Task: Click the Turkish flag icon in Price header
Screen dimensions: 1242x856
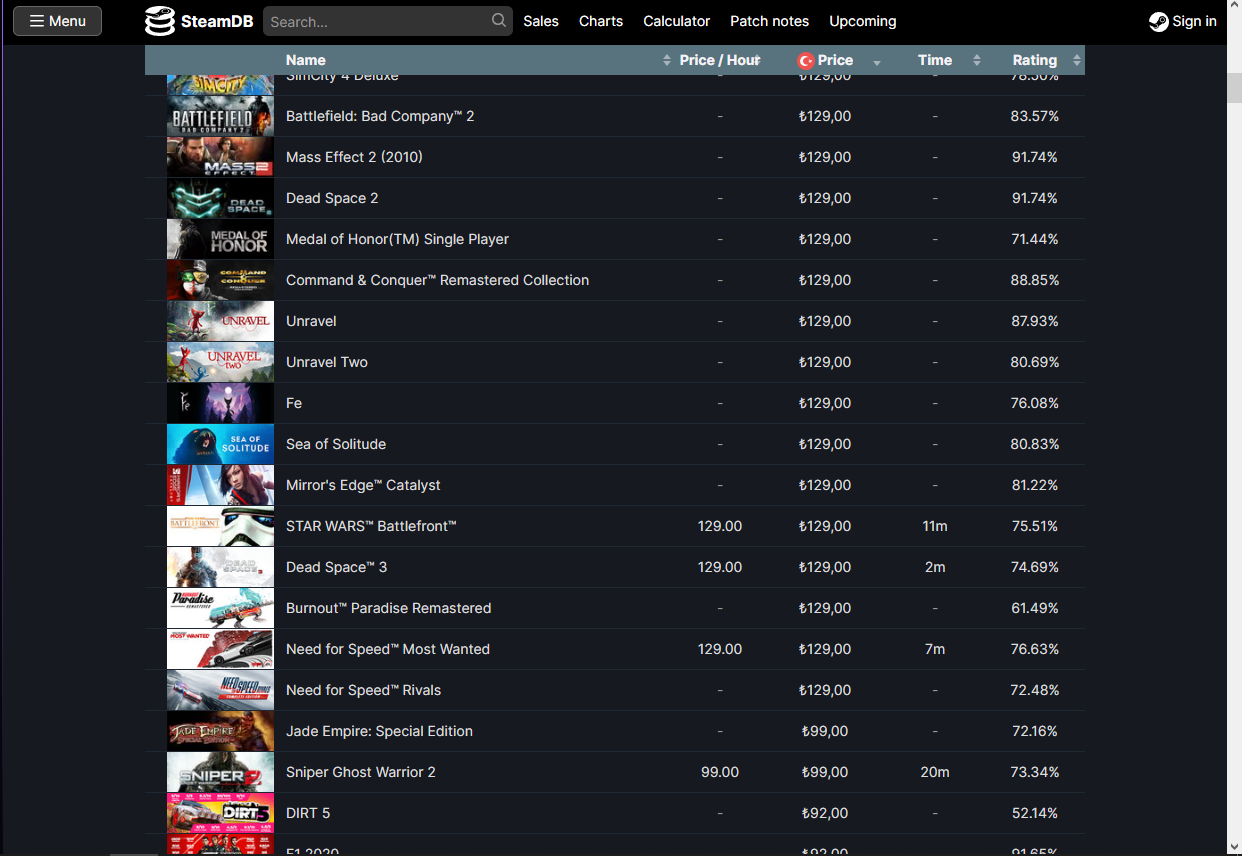Action: (806, 61)
